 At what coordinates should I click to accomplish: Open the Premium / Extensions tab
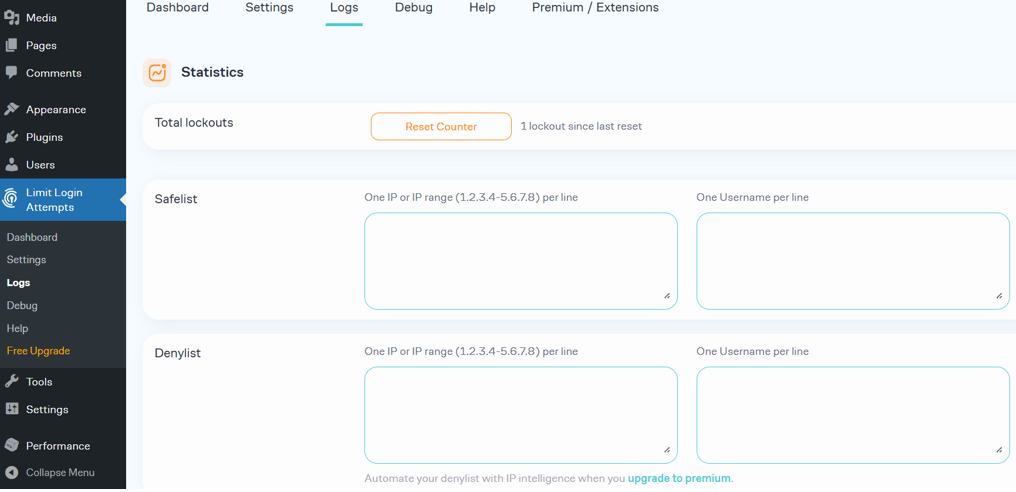coord(595,8)
